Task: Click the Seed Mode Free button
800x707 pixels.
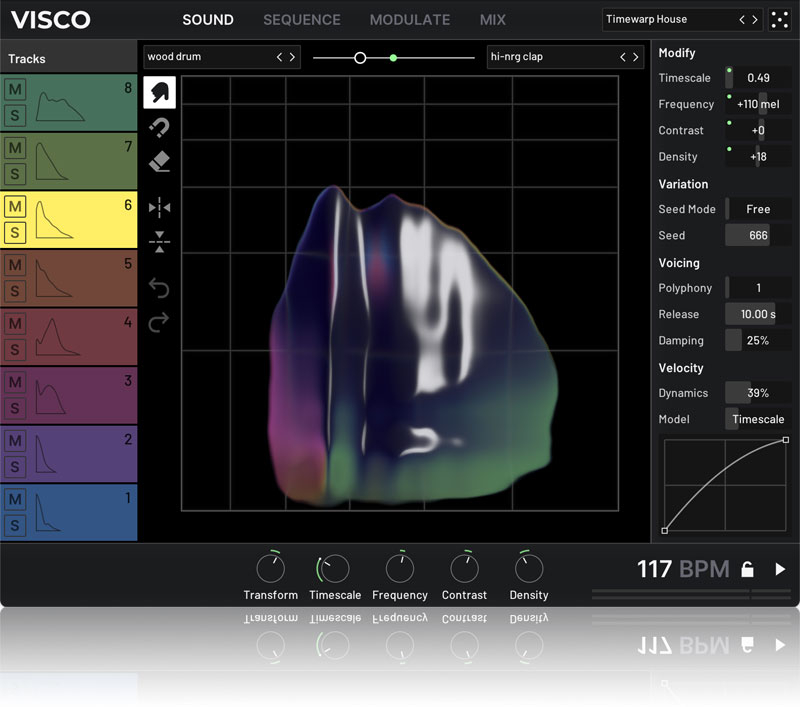Action: click(x=758, y=209)
